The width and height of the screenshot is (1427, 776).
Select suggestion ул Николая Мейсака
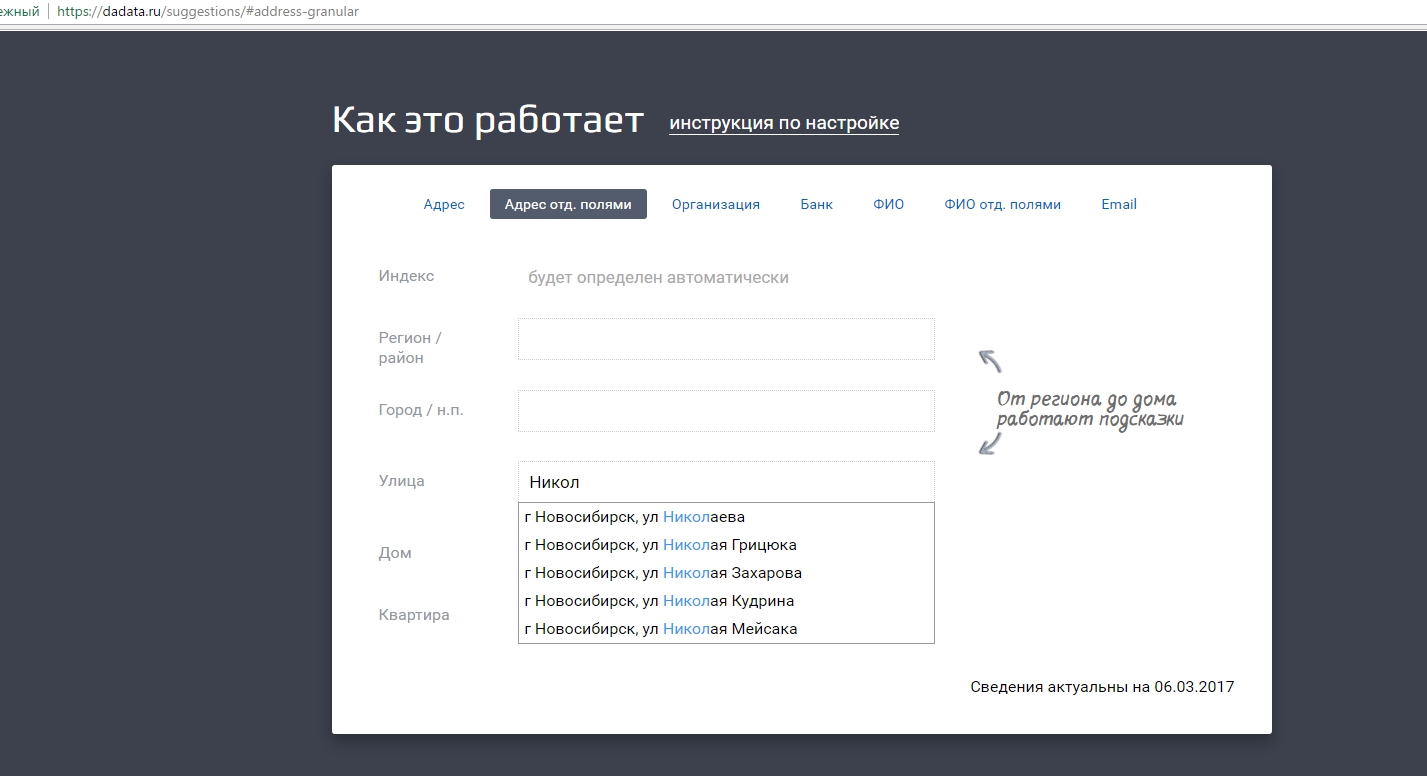[726, 629]
